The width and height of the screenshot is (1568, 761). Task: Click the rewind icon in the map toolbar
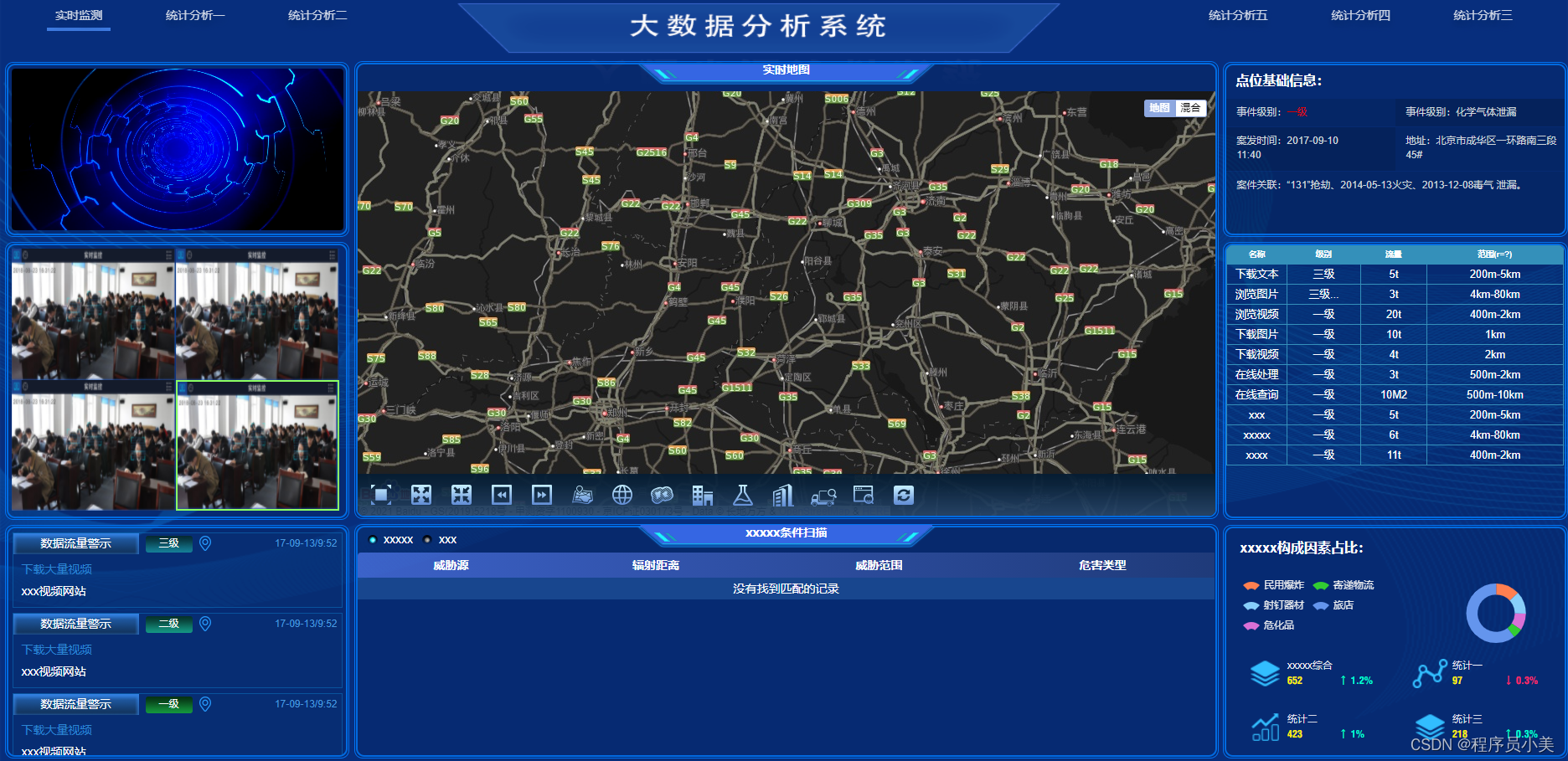(x=502, y=495)
